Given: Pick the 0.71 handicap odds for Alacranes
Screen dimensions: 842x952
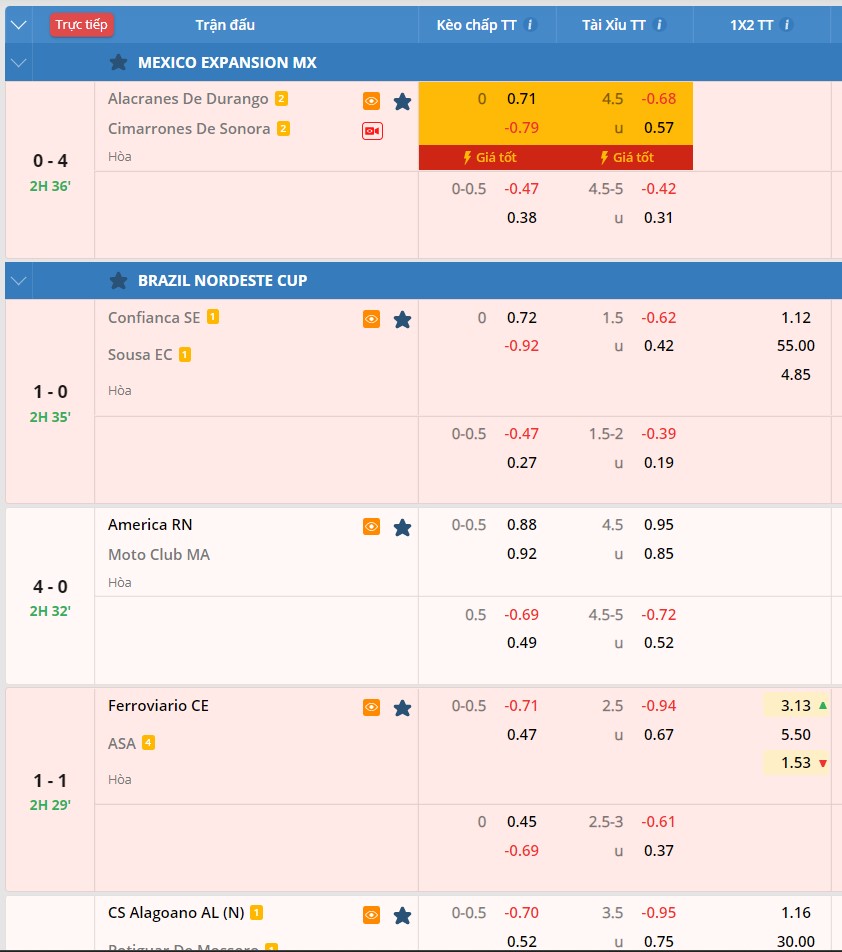Looking at the screenshot, I should [x=521, y=98].
